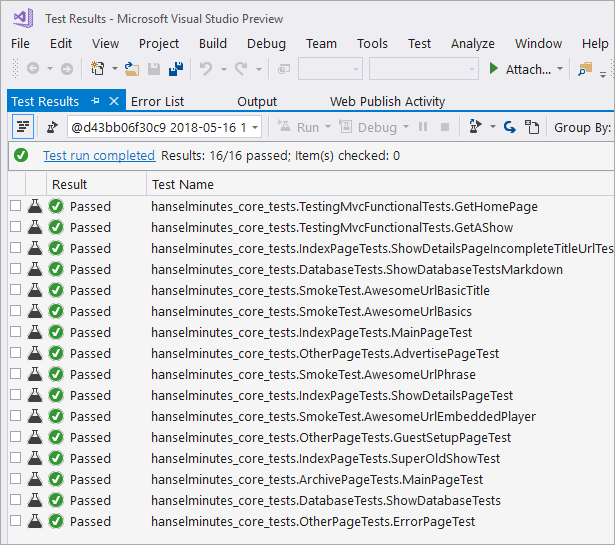Check the box for SuperOldShowTest test
Screen dimensions: 615x545
pos(15,458)
